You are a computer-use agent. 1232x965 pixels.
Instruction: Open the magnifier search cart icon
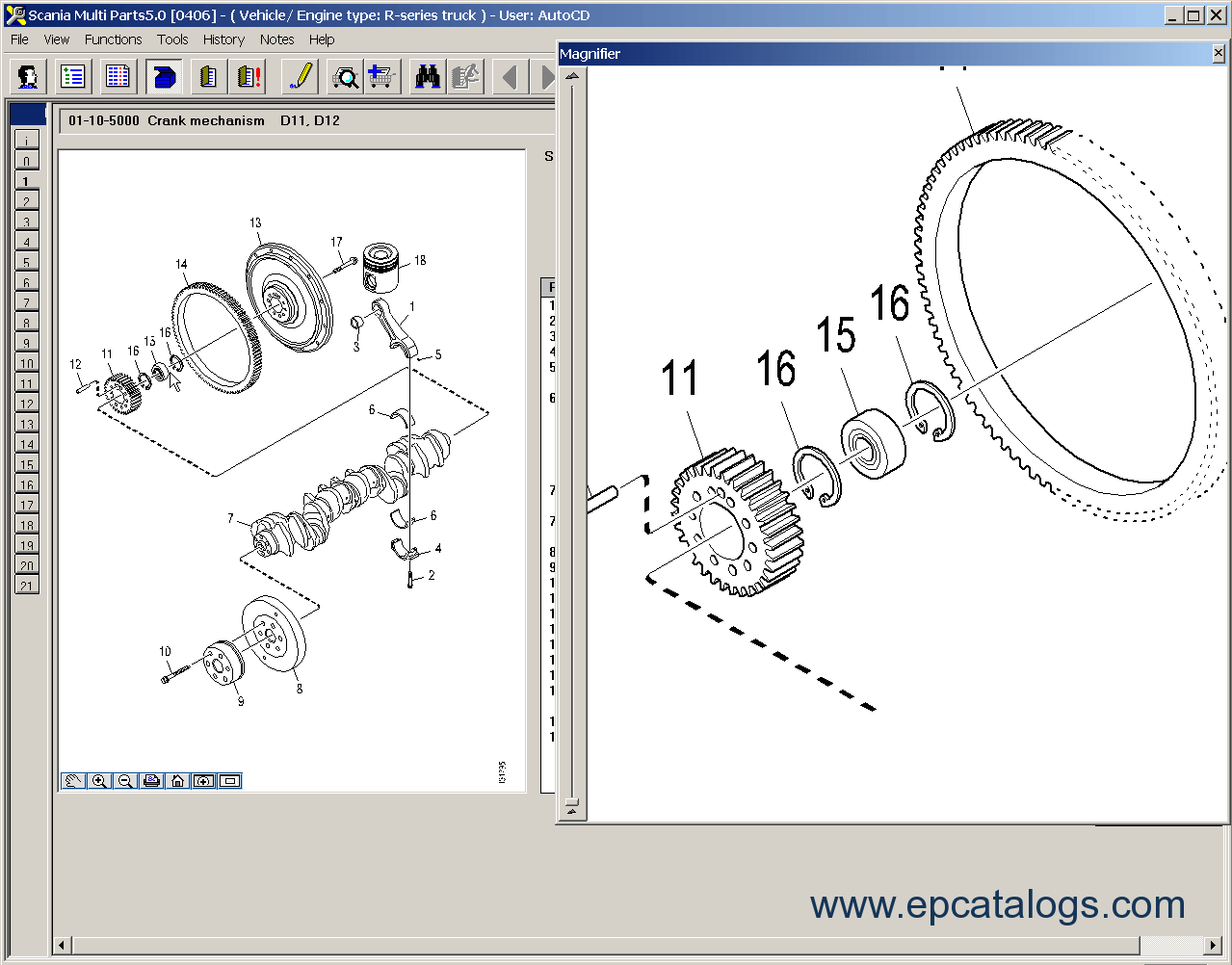click(345, 77)
